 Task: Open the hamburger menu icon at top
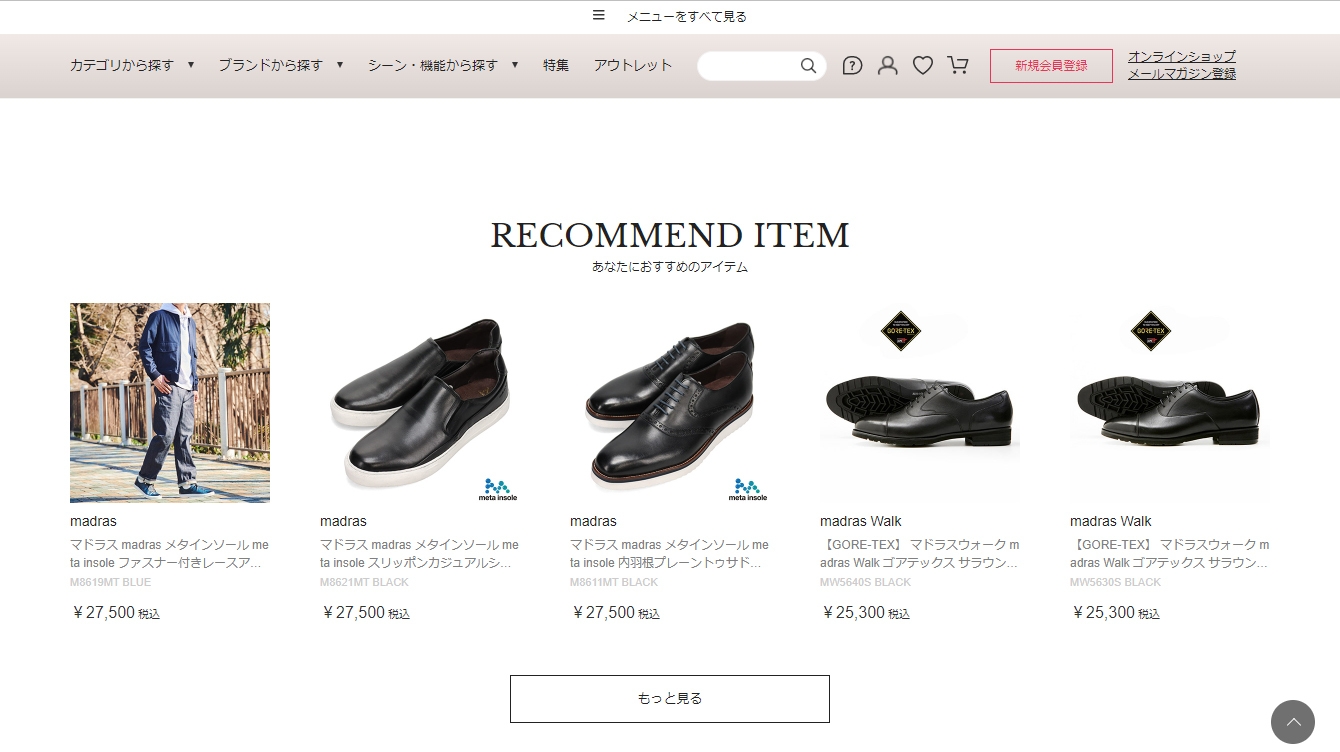[599, 15]
